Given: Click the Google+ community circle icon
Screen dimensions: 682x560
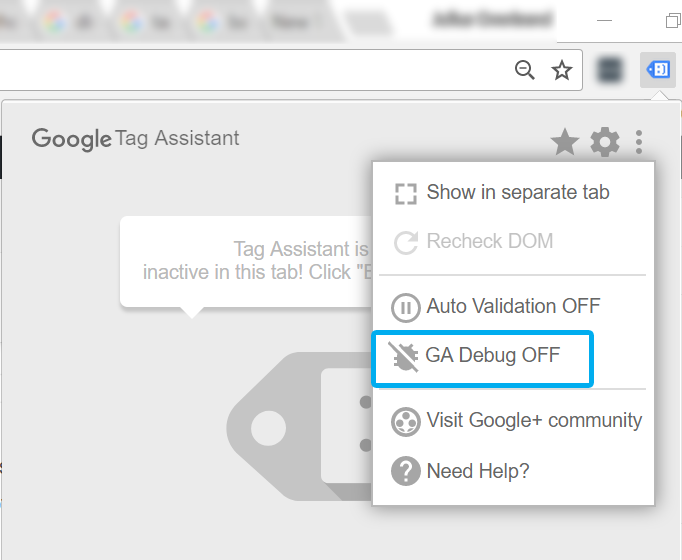Looking at the screenshot, I should tap(405, 421).
